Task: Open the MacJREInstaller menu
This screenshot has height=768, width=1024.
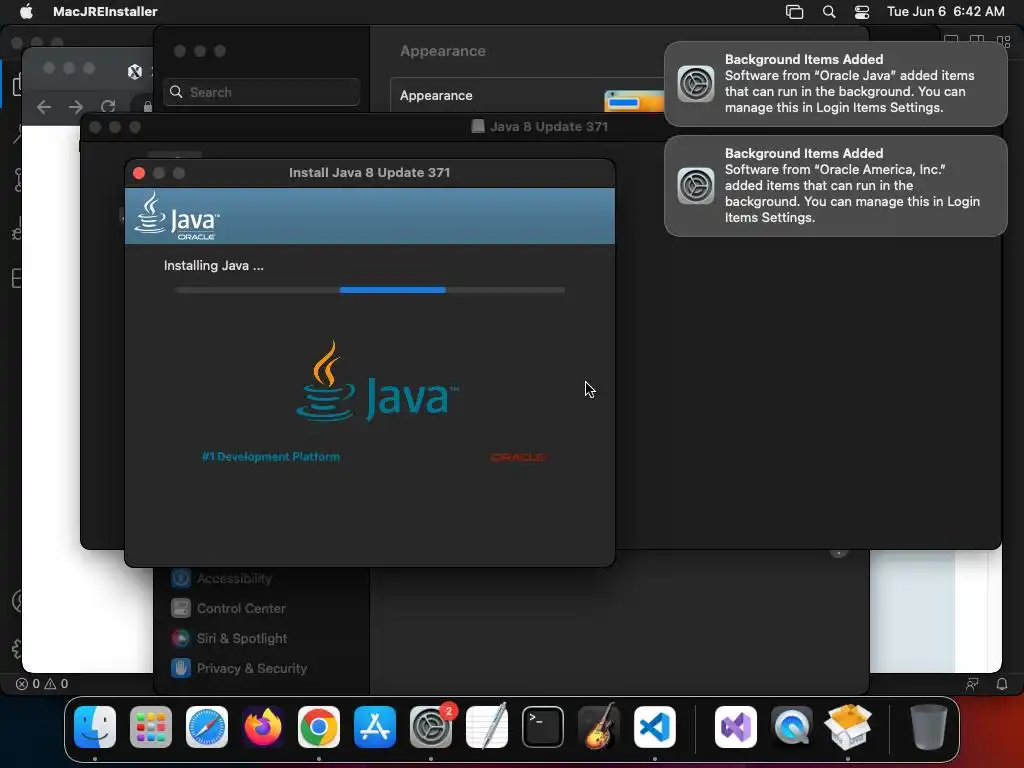Action: click(105, 11)
